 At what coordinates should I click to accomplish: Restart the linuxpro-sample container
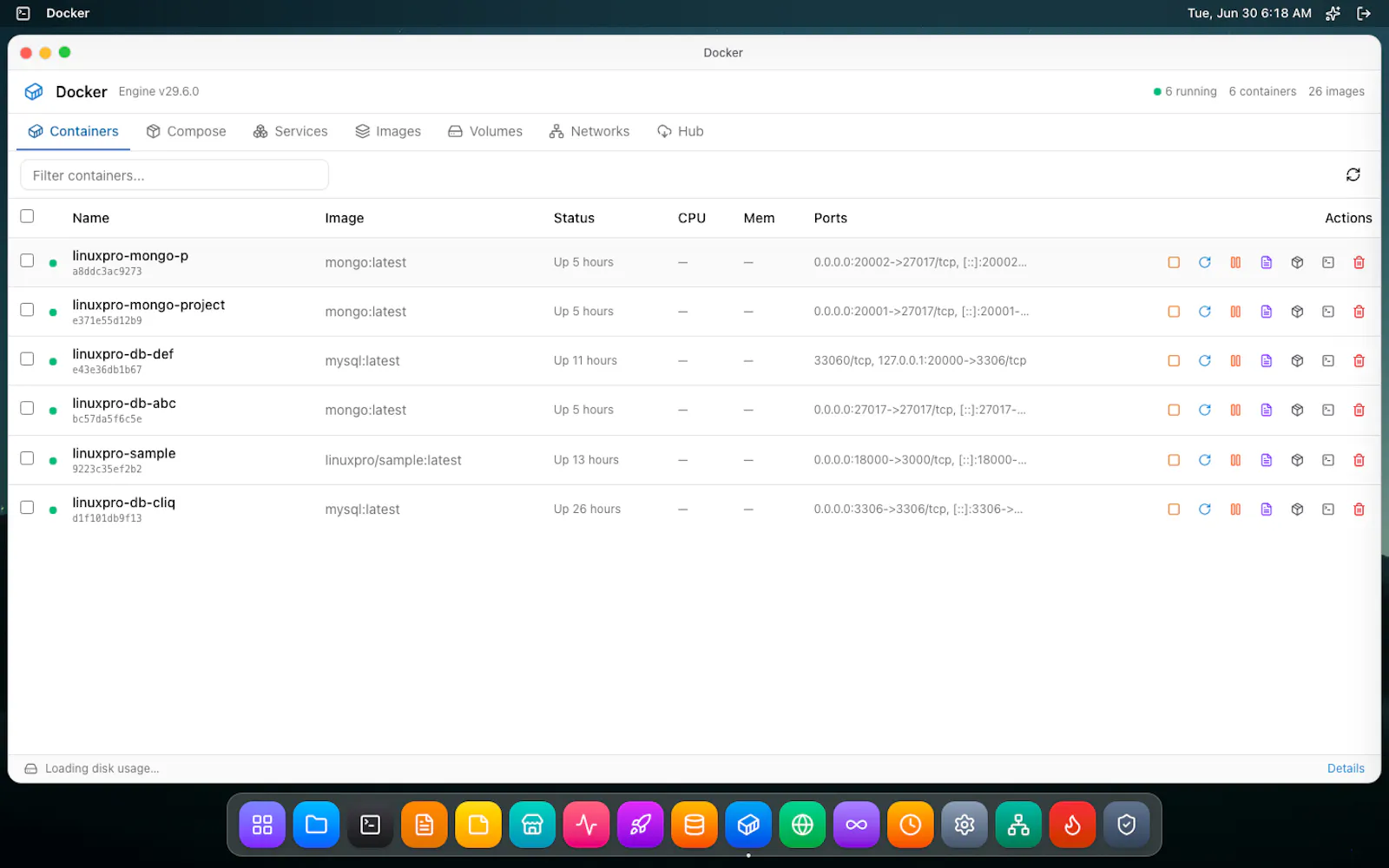coord(1205,460)
